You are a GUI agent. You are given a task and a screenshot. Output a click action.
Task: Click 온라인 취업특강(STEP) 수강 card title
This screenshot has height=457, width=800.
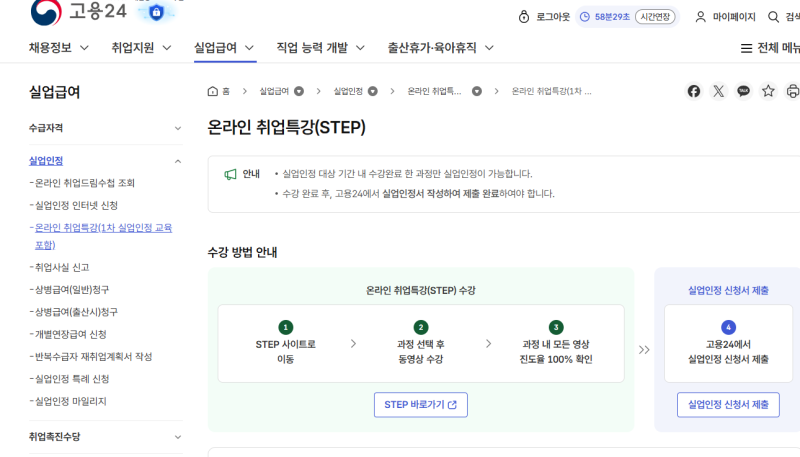(x=421, y=291)
